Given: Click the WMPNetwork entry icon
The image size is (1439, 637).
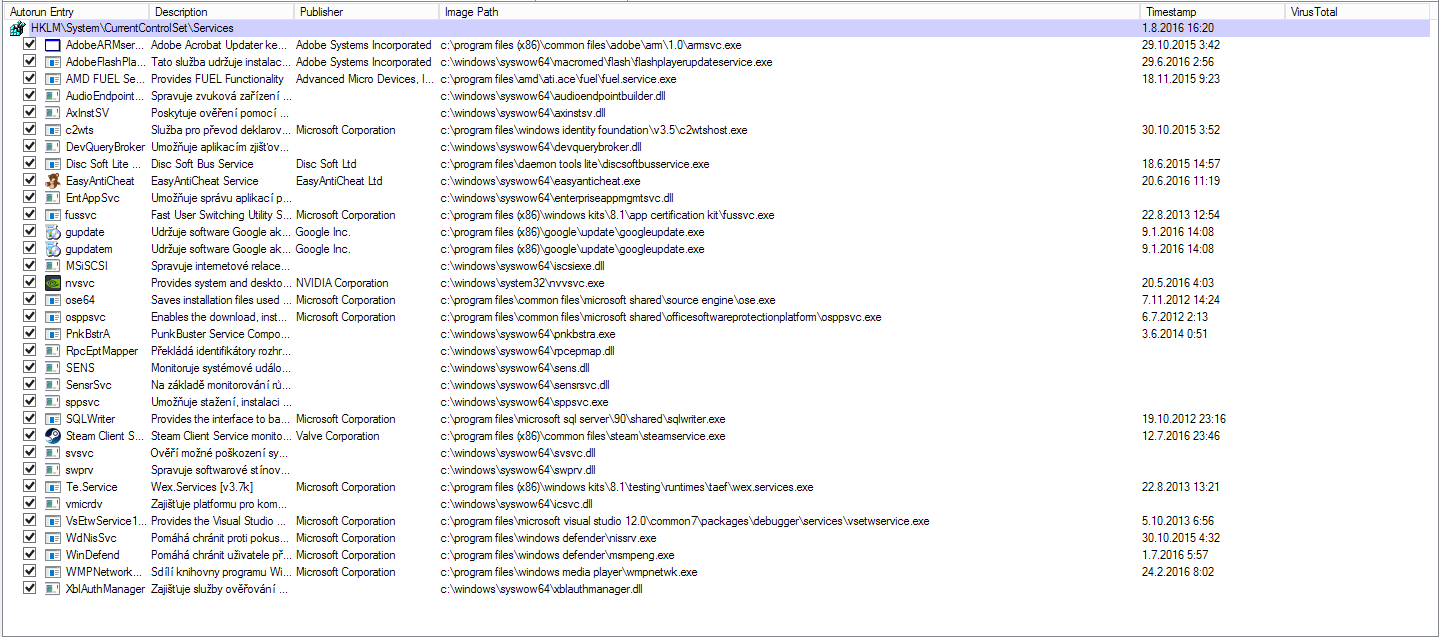Looking at the screenshot, I should click(53, 572).
